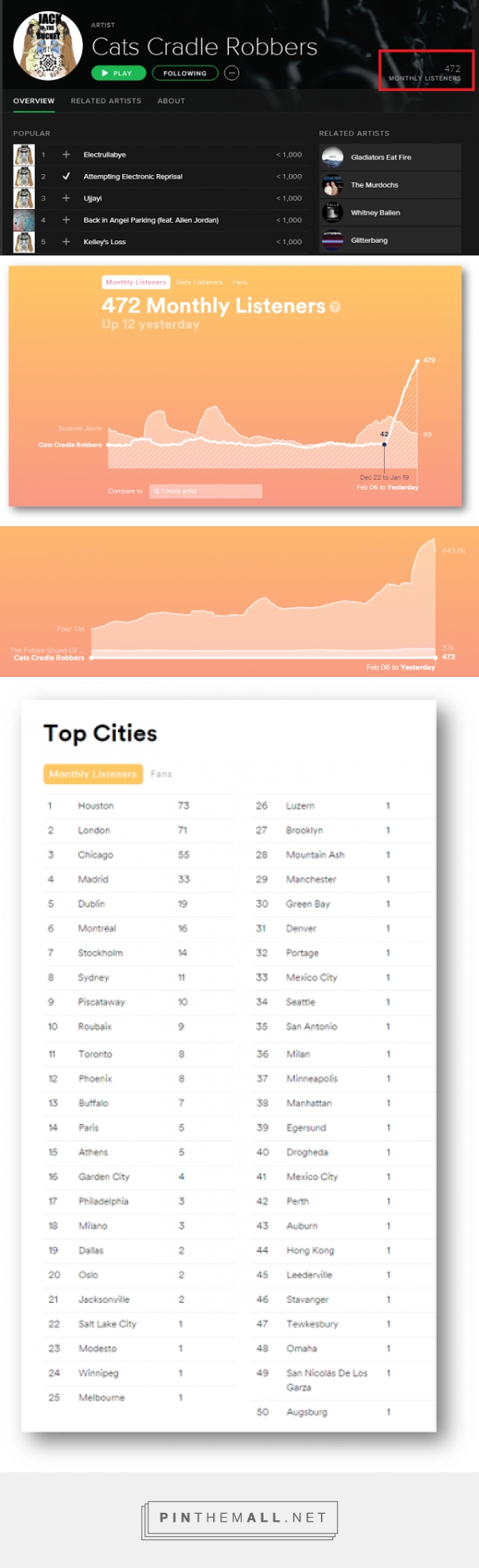Select the Stockholm city row

click(138, 952)
